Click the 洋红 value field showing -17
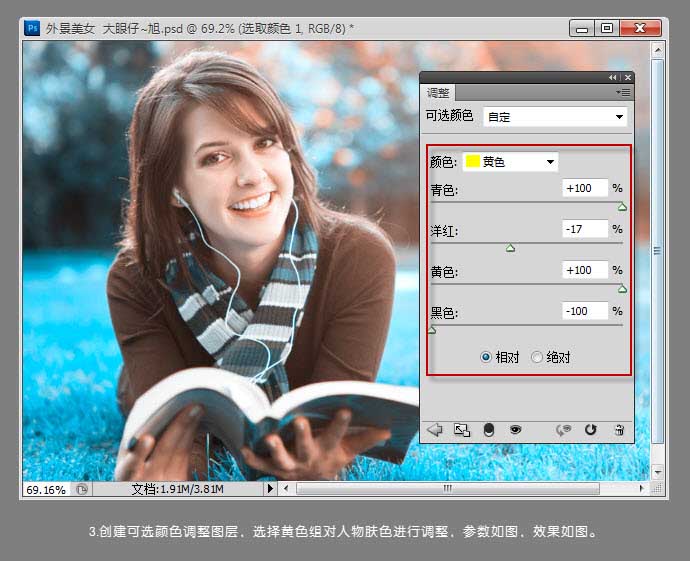 (x=585, y=229)
